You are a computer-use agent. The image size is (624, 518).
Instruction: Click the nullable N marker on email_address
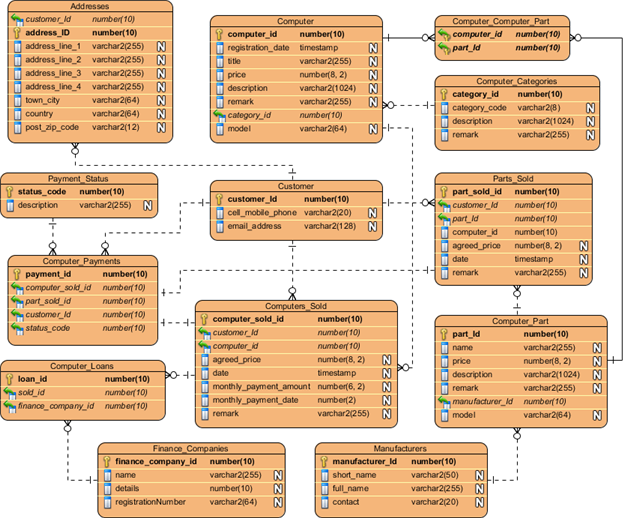coord(372,226)
